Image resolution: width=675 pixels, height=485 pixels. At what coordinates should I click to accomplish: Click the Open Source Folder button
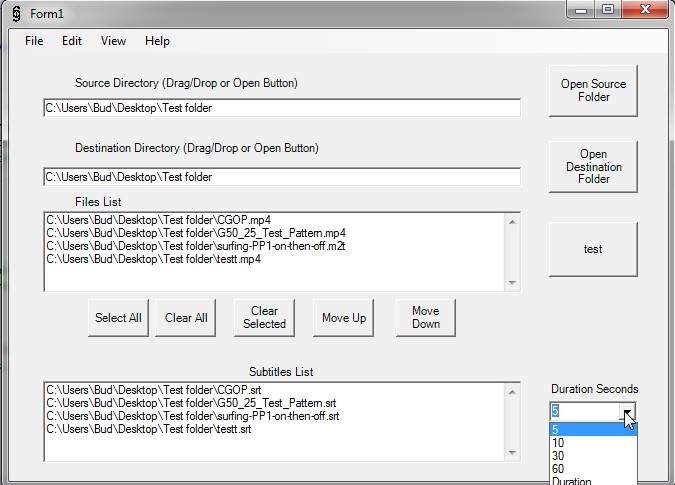pyautogui.click(x=593, y=91)
